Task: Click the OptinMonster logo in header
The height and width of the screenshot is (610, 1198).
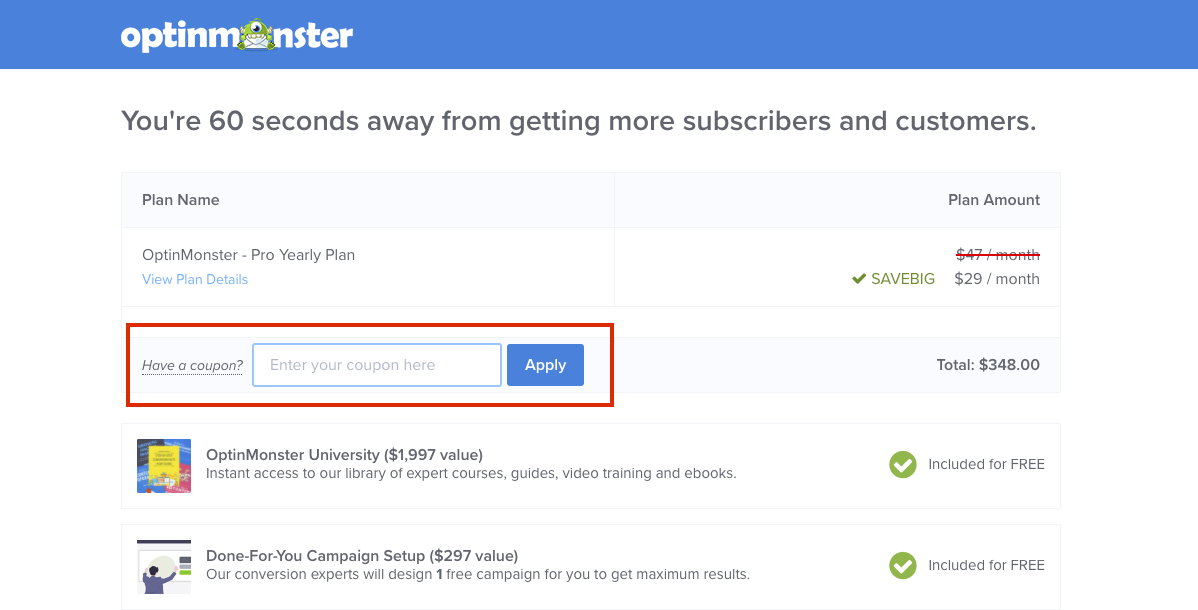Action: [x=237, y=35]
